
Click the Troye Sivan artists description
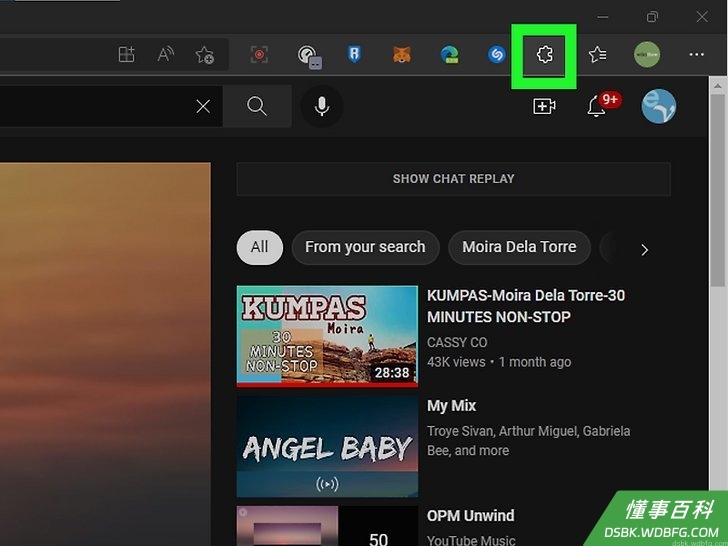(528, 441)
